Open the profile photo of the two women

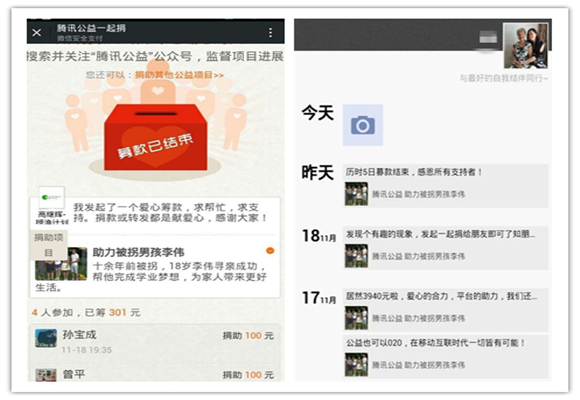pyautogui.click(x=526, y=46)
